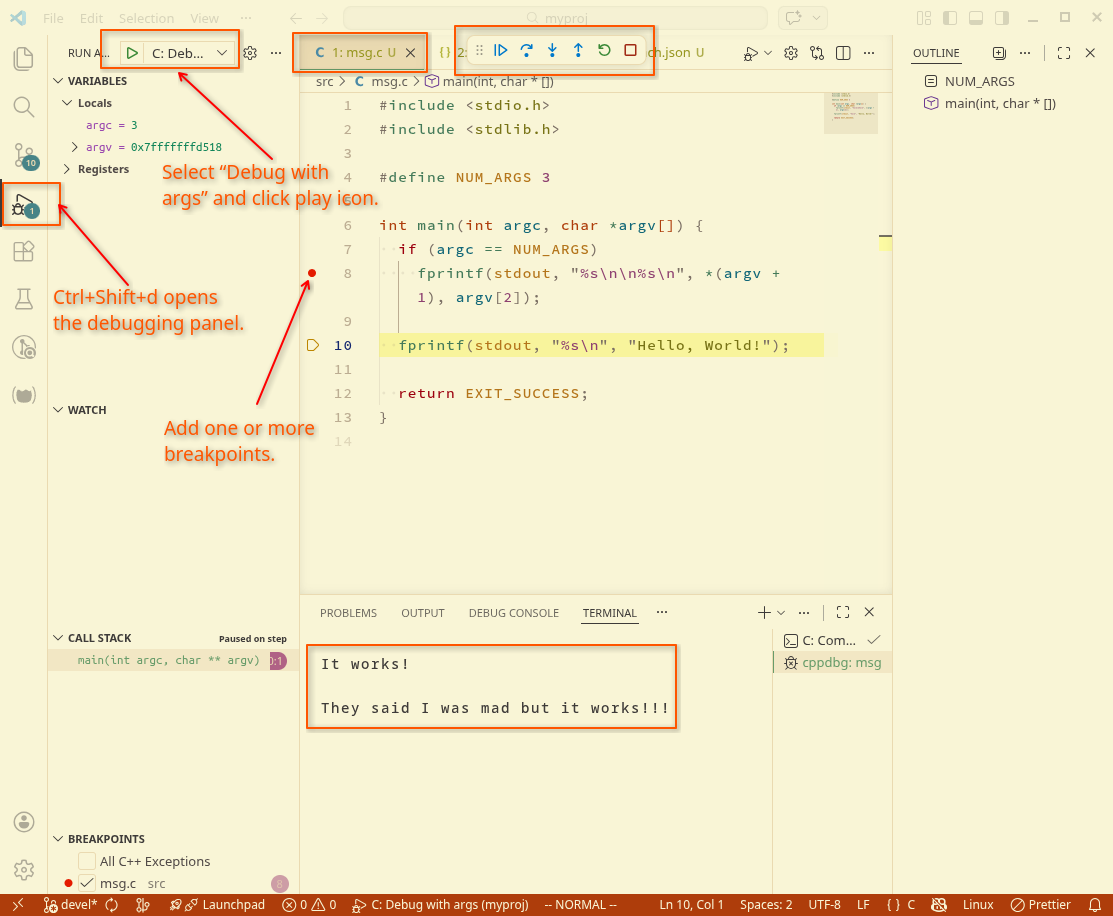Enable All C++ Exceptions breakpoint
1113x916 pixels.
(x=87, y=861)
